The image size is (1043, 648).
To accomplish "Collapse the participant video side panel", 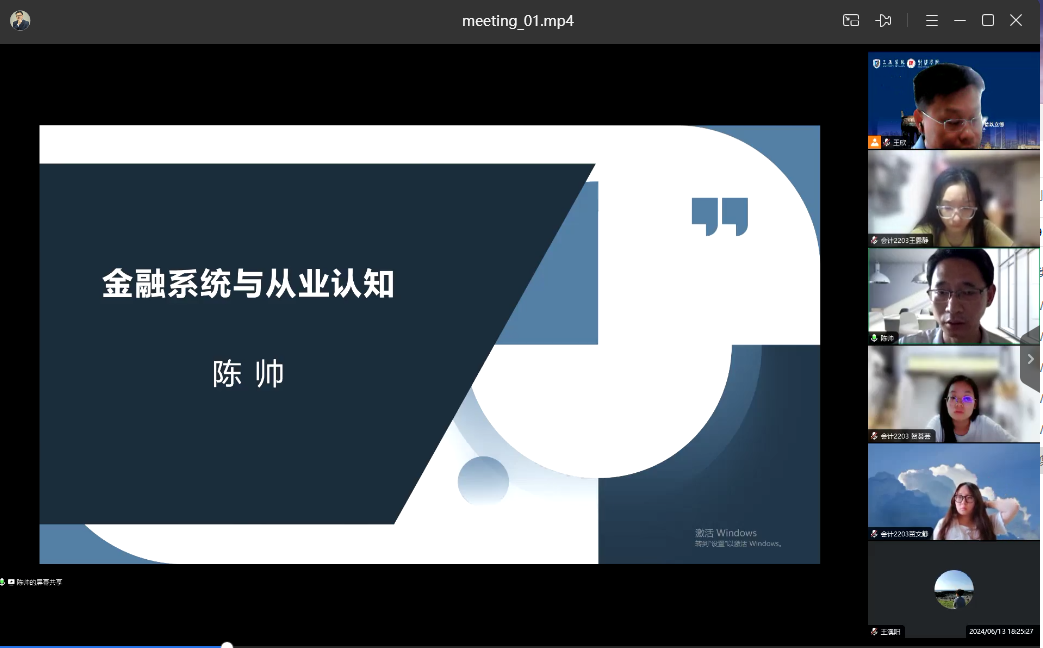I will tap(1030, 360).
